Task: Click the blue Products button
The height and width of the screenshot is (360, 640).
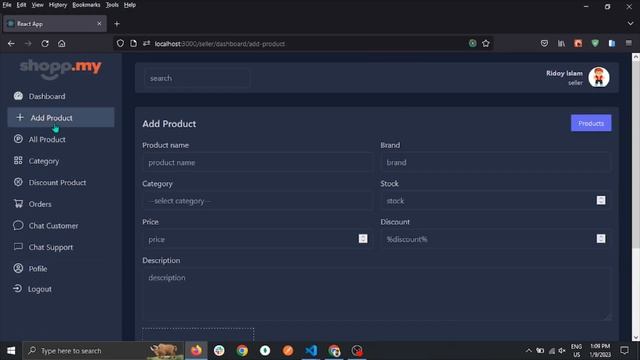Action: pyautogui.click(x=591, y=123)
